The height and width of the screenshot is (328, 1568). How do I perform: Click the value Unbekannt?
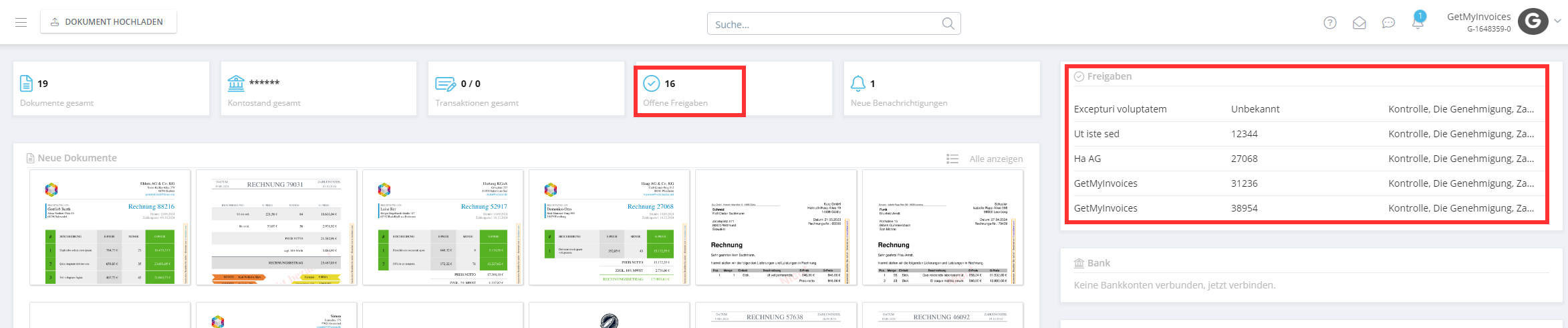tap(1255, 109)
